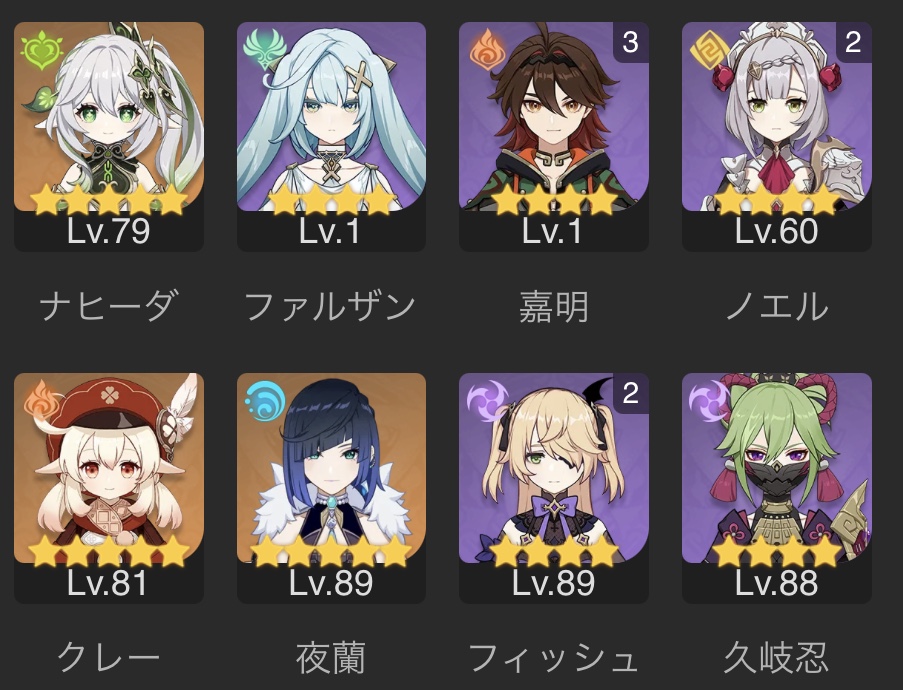Image resolution: width=903 pixels, height=690 pixels.
Task: Click the Electro element icon on Fischl
Action: coord(487,401)
